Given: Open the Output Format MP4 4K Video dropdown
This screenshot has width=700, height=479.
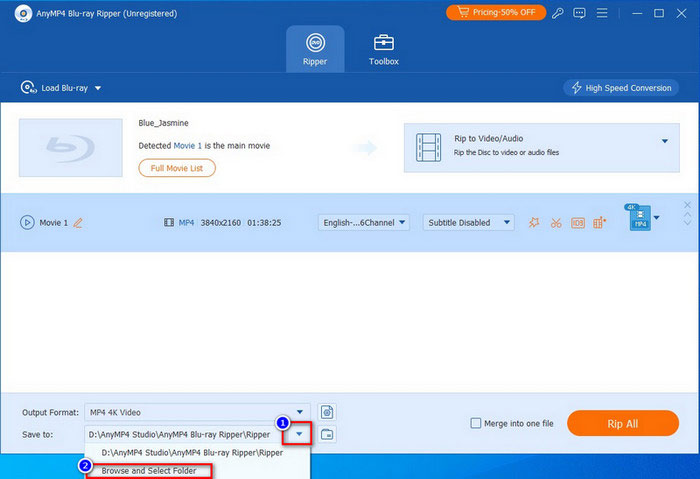Looking at the screenshot, I should [197, 412].
